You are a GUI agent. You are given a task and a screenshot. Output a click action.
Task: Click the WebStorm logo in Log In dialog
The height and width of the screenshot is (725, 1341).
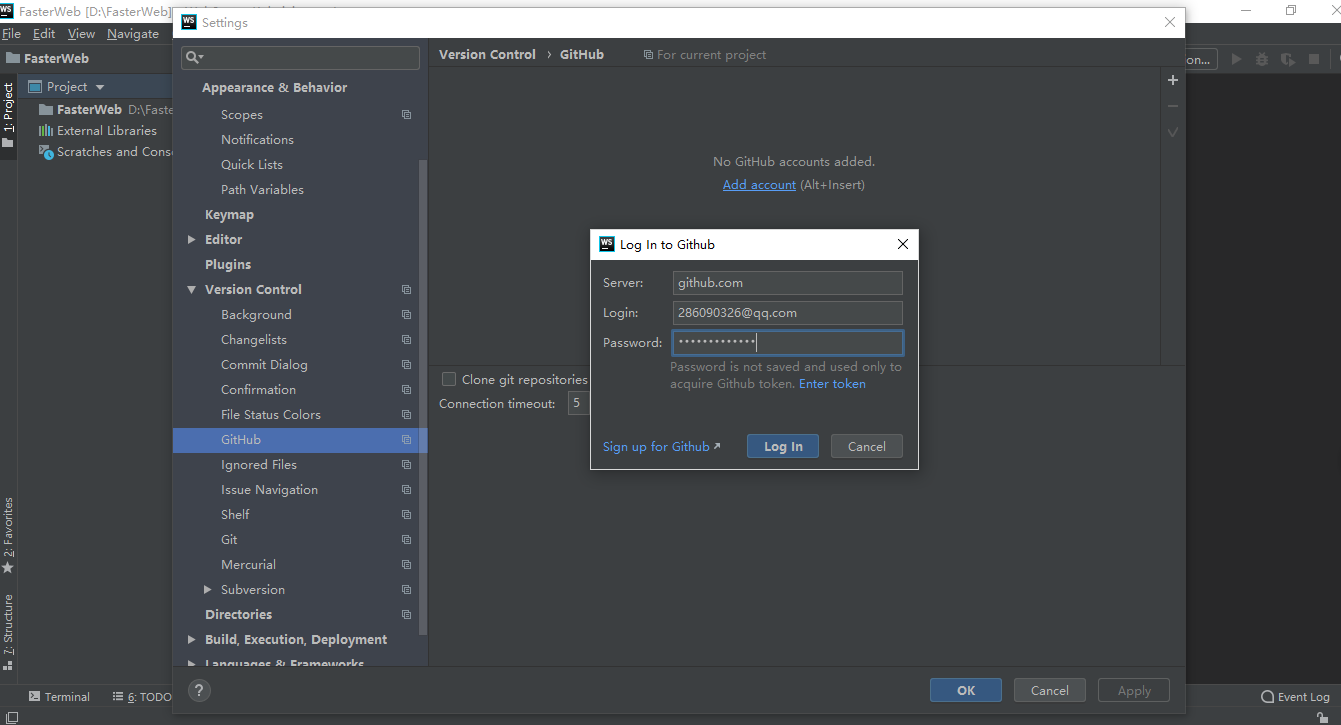pyautogui.click(x=606, y=244)
